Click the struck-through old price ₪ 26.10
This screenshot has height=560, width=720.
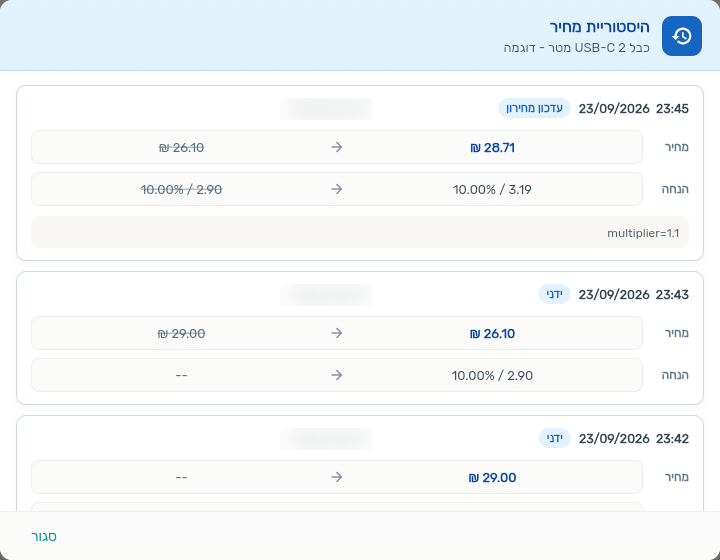click(x=181, y=148)
